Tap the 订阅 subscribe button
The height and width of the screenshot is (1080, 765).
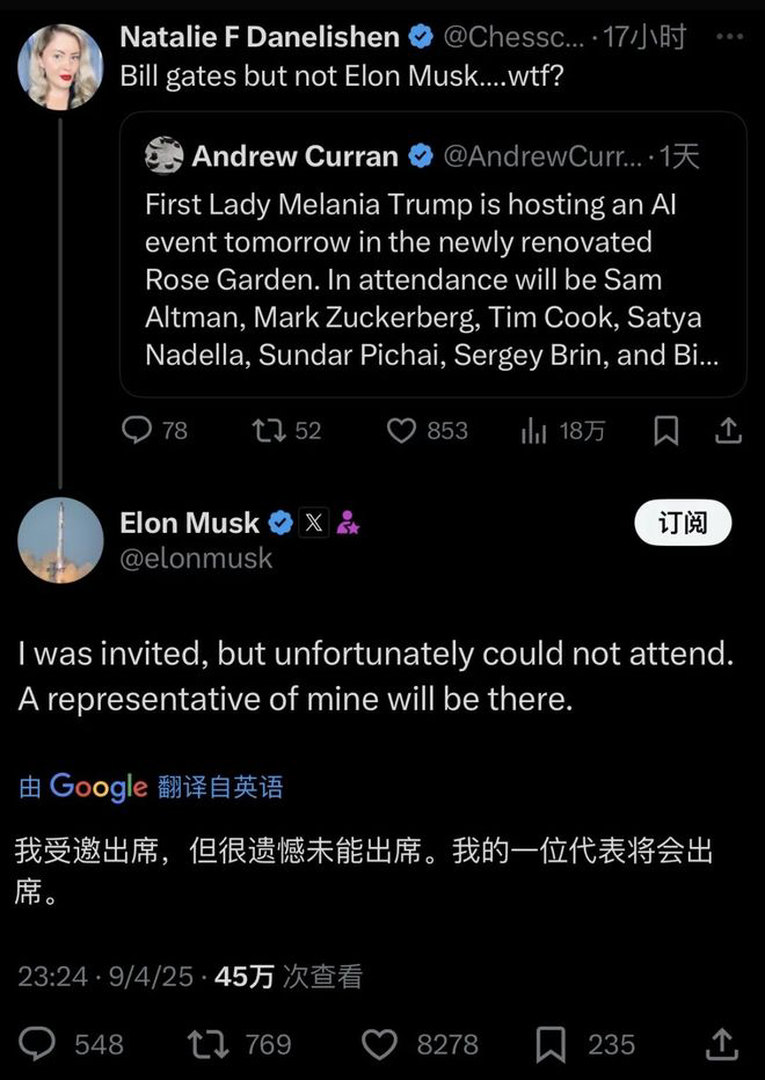[x=682, y=523]
